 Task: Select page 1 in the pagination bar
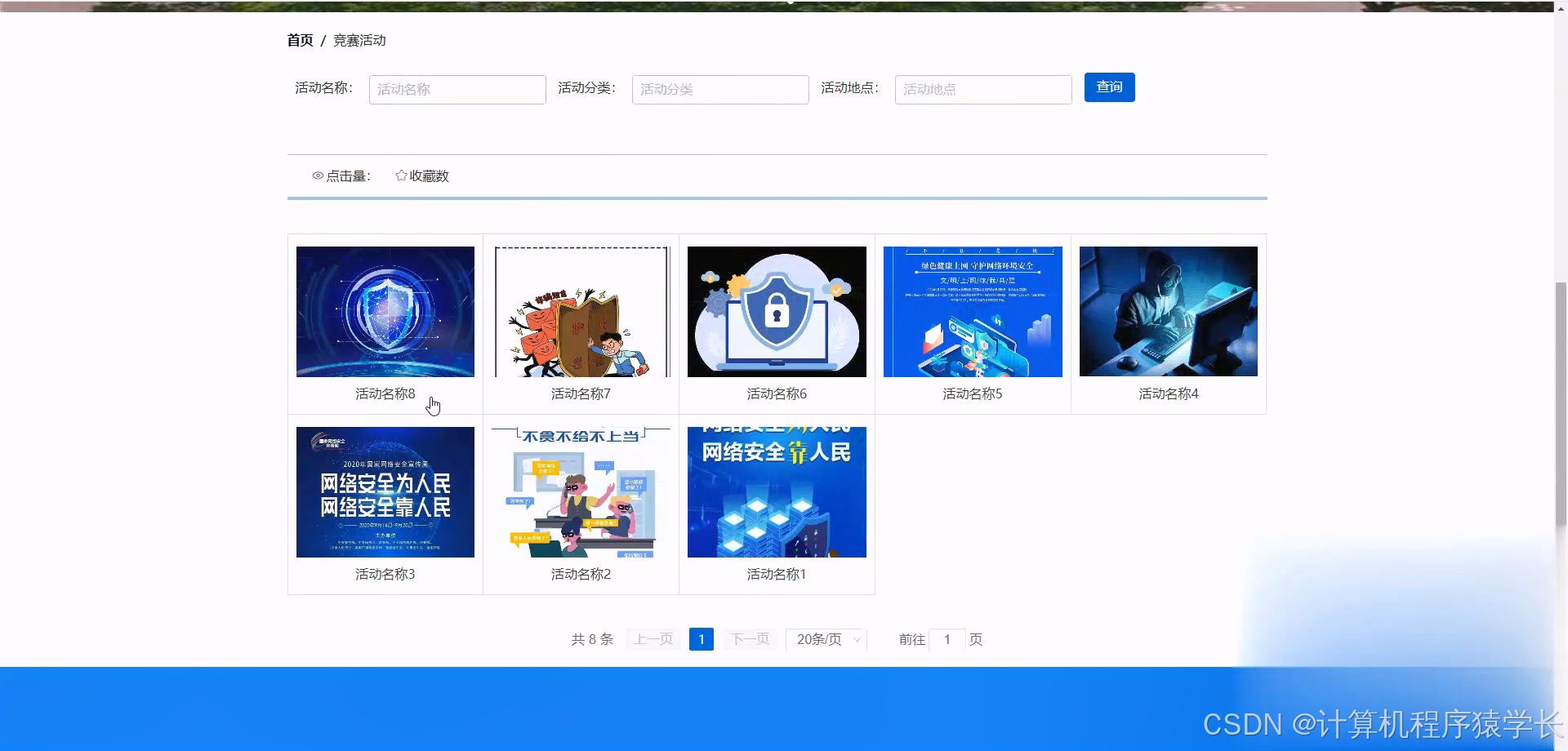tap(701, 639)
